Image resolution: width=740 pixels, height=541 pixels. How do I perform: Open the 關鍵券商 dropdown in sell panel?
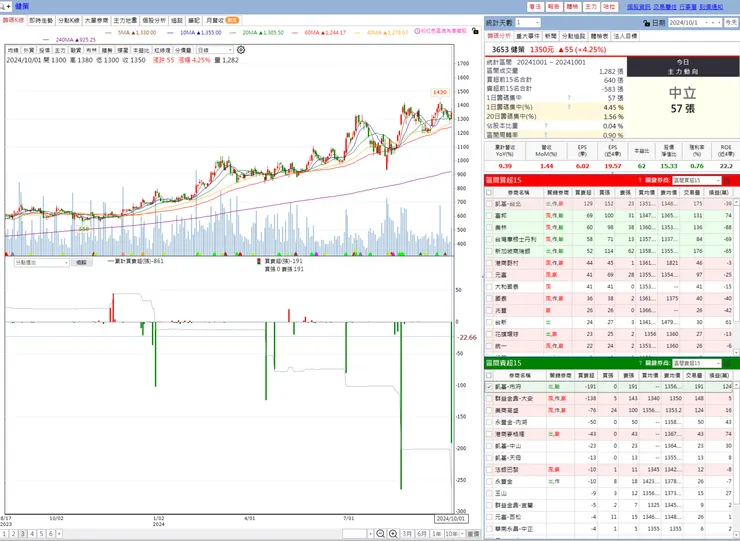tap(697, 363)
